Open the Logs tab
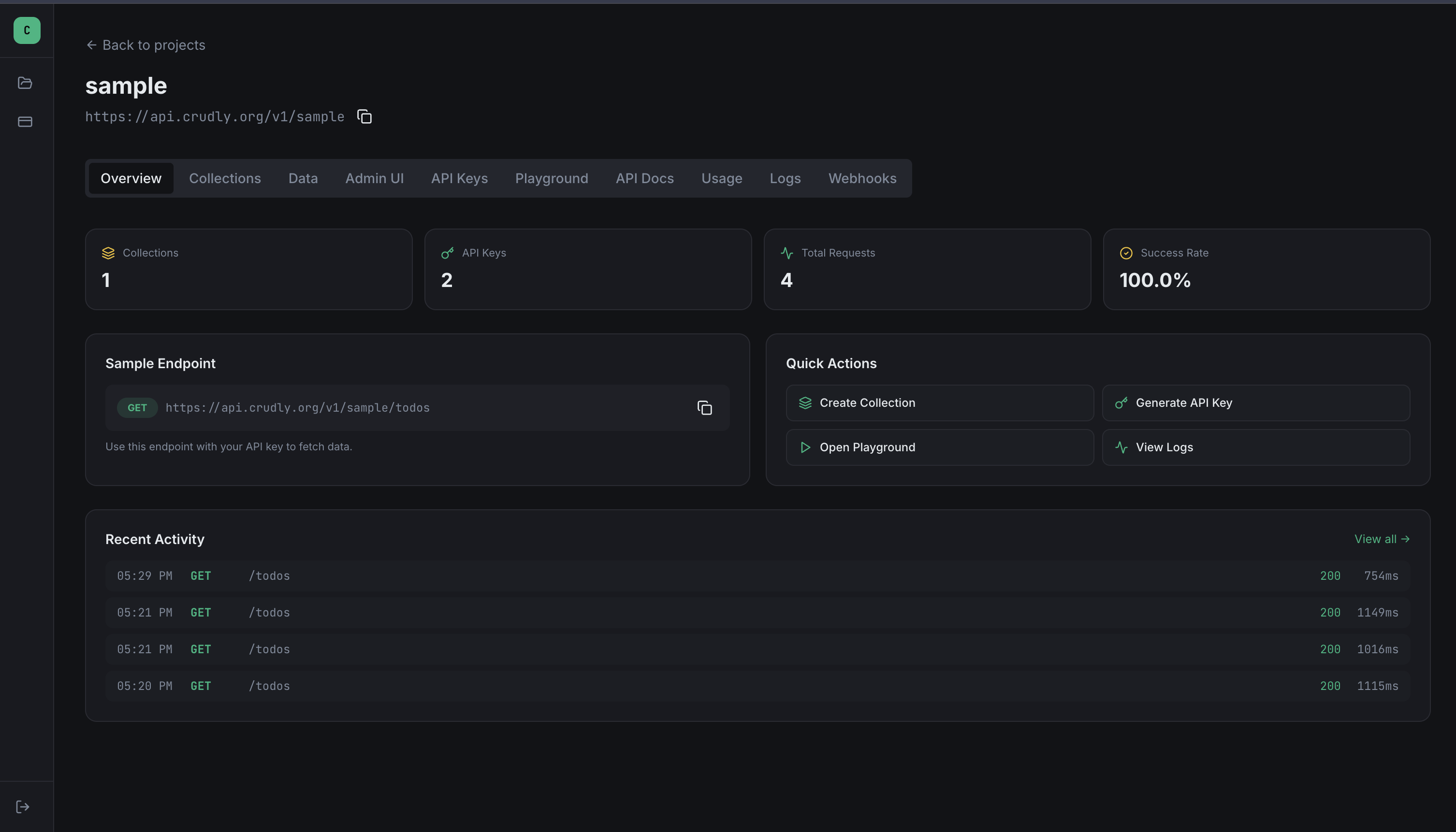 (786, 178)
